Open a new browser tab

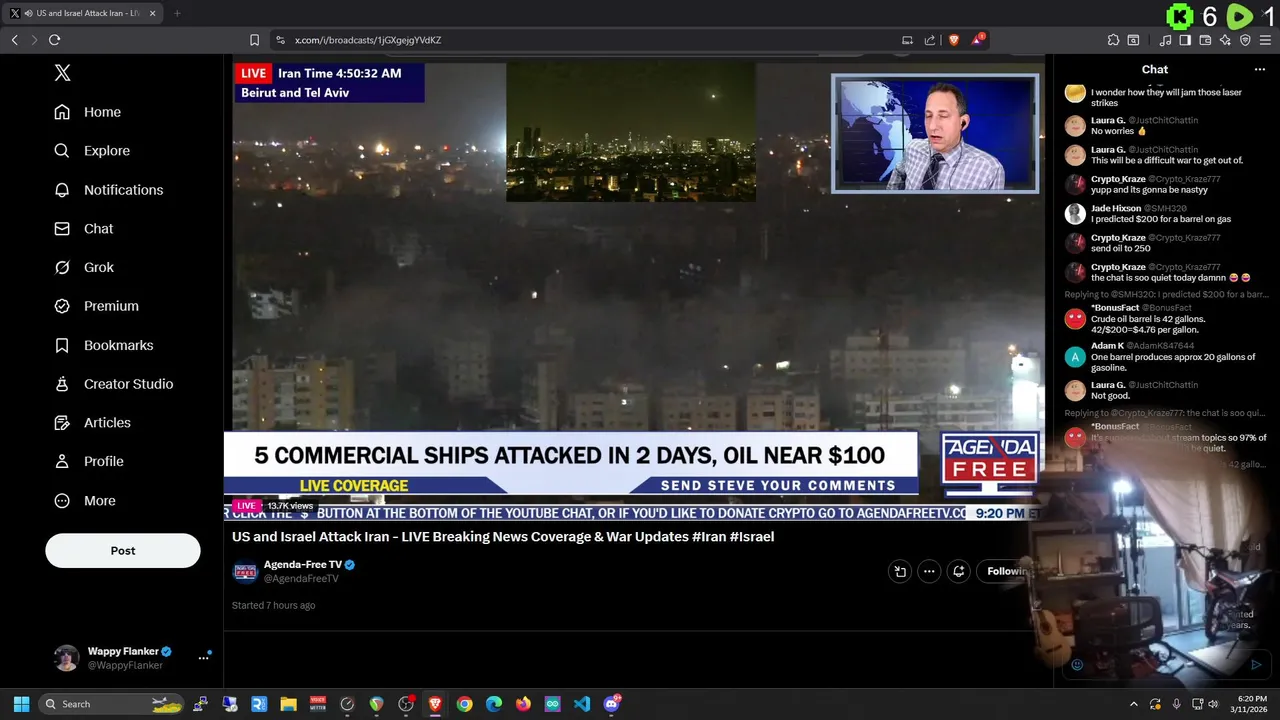click(x=177, y=13)
